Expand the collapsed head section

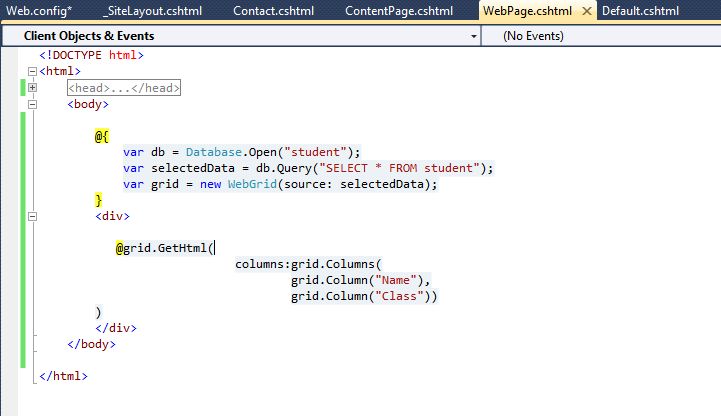click(x=32, y=87)
